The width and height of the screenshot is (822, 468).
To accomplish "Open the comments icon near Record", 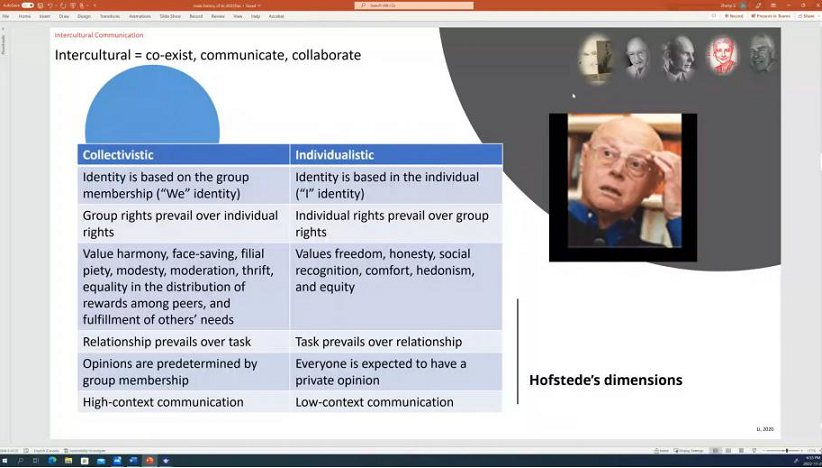I will 714,16.
